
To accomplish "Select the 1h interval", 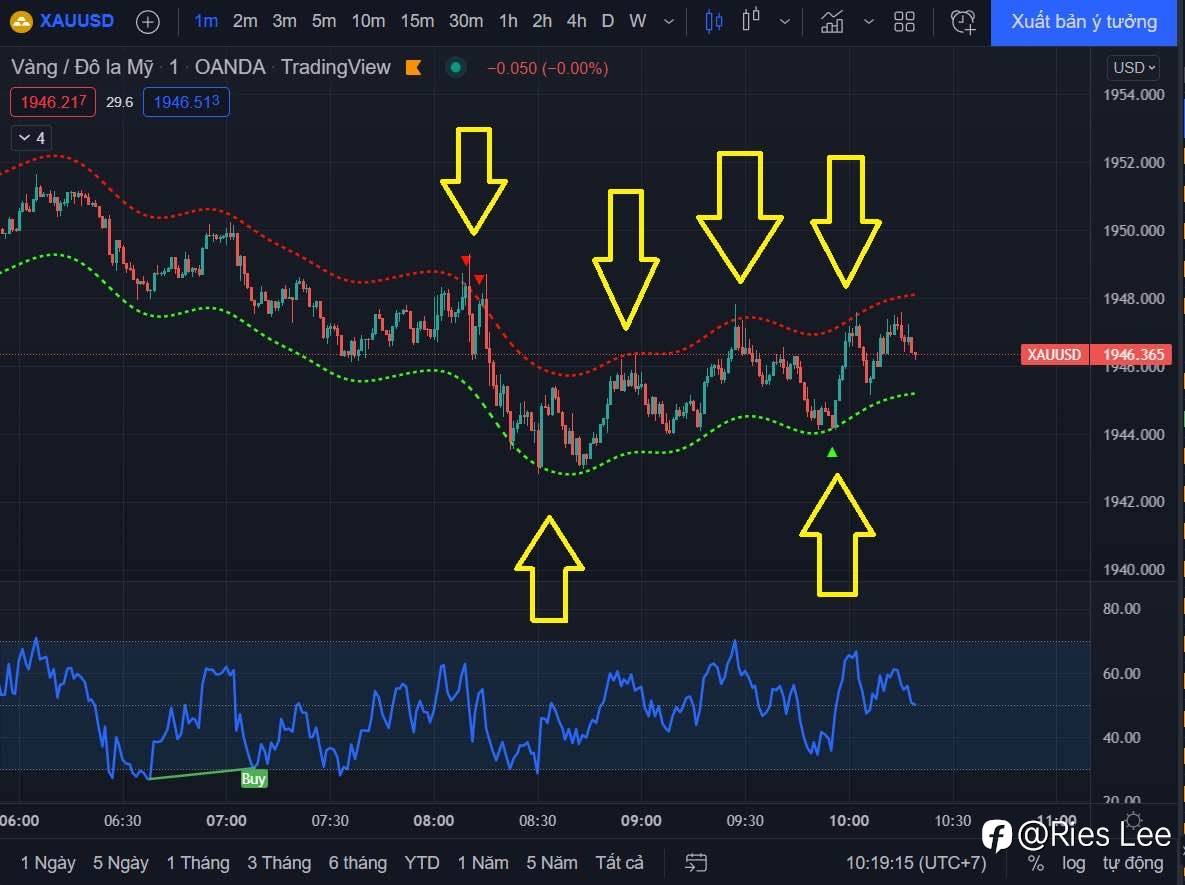I will [508, 21].
